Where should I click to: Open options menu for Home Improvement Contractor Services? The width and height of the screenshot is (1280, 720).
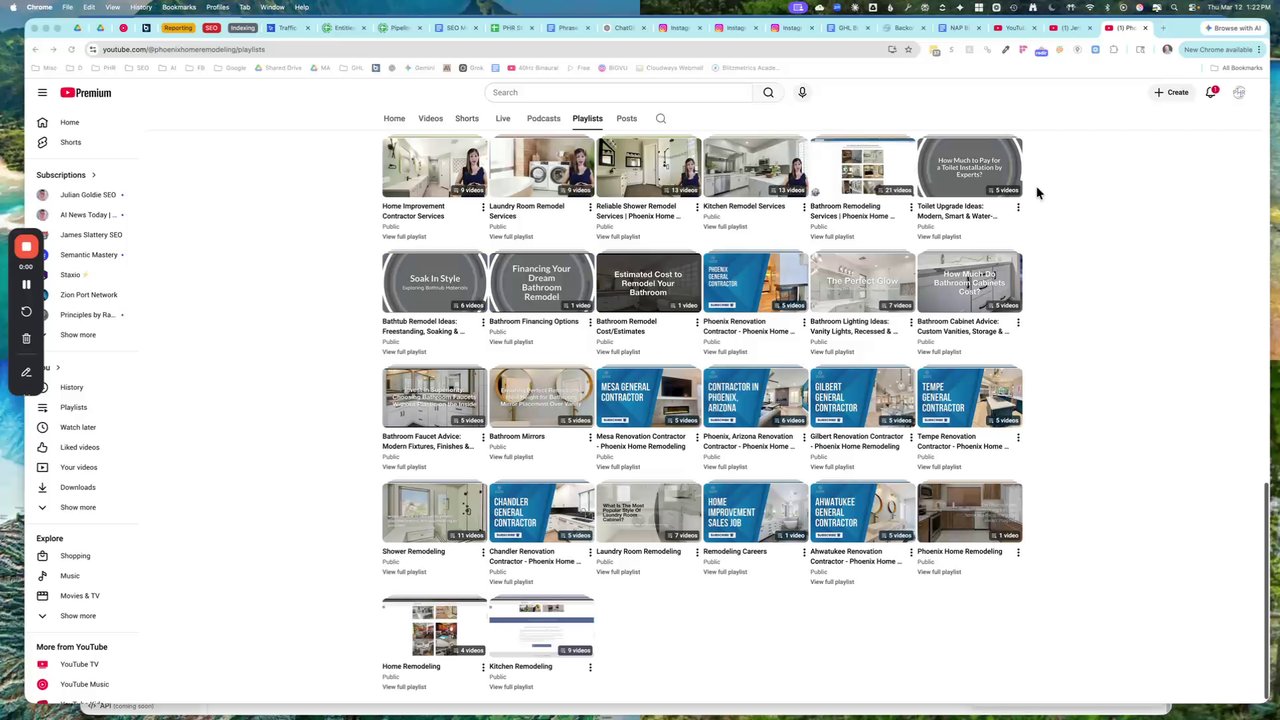pyautogui.click(x=483, y=207)
